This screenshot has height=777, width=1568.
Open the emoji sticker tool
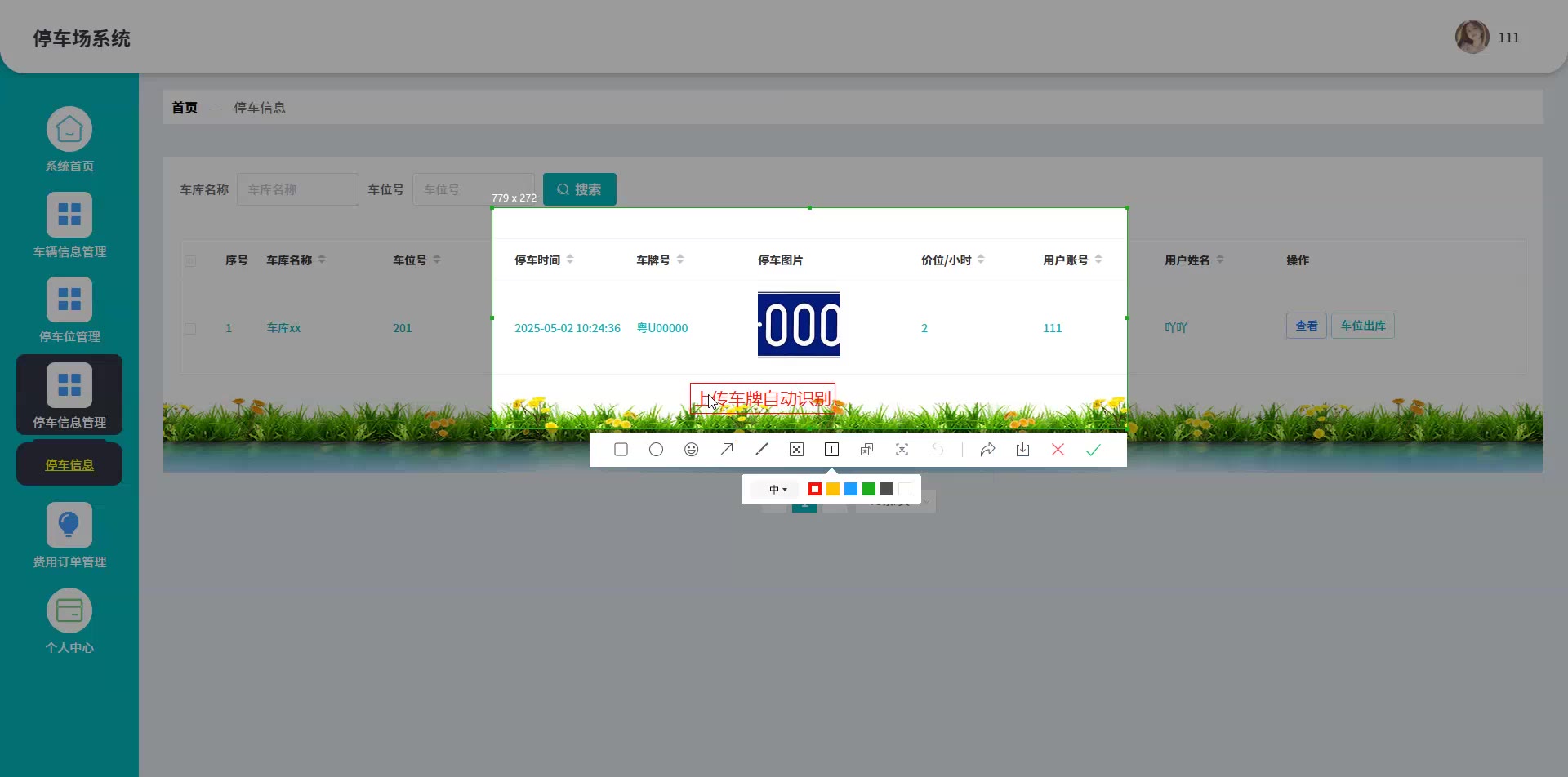coord(691,450)
